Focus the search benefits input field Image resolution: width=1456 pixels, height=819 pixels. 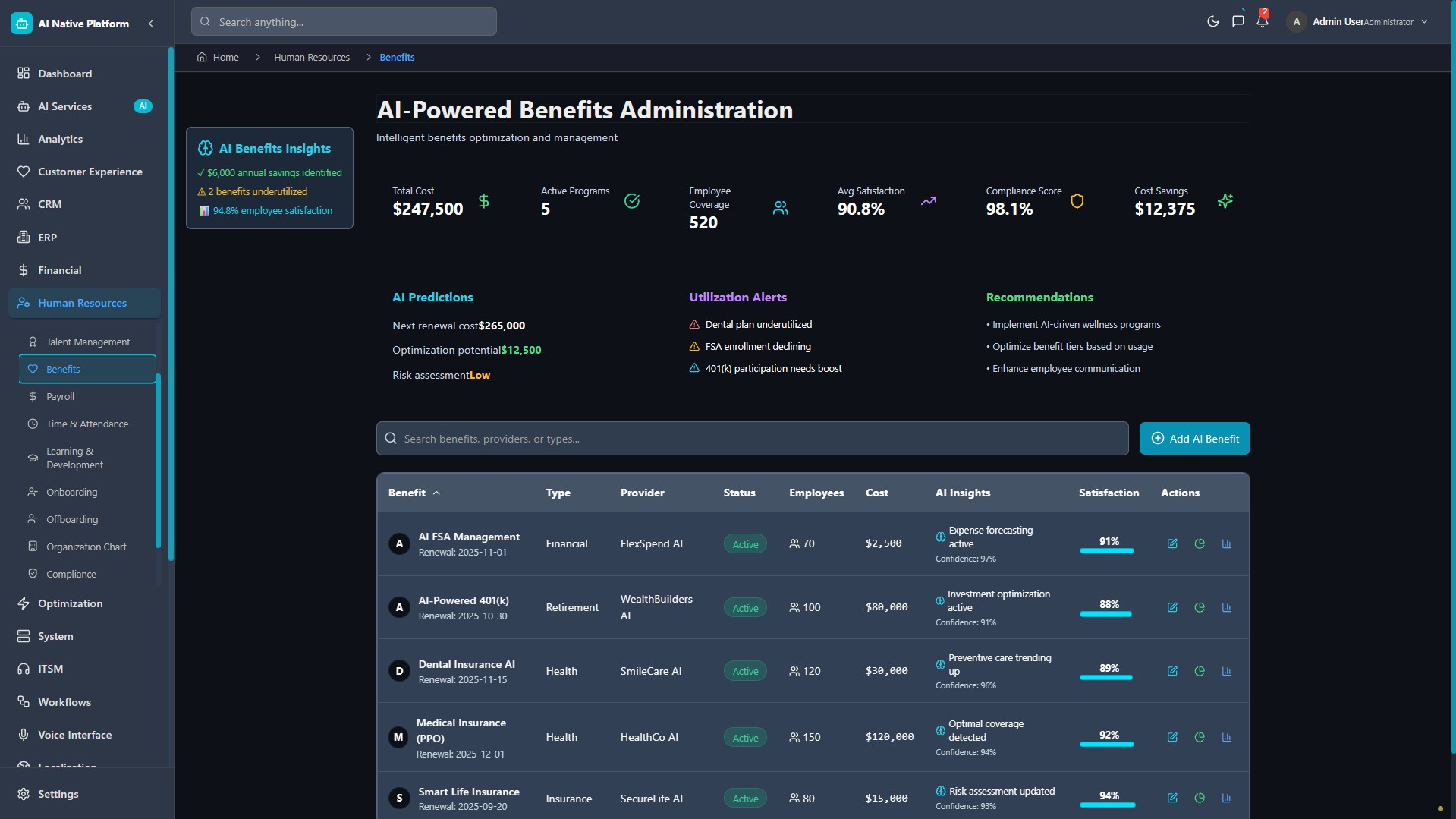coord(752,439)
